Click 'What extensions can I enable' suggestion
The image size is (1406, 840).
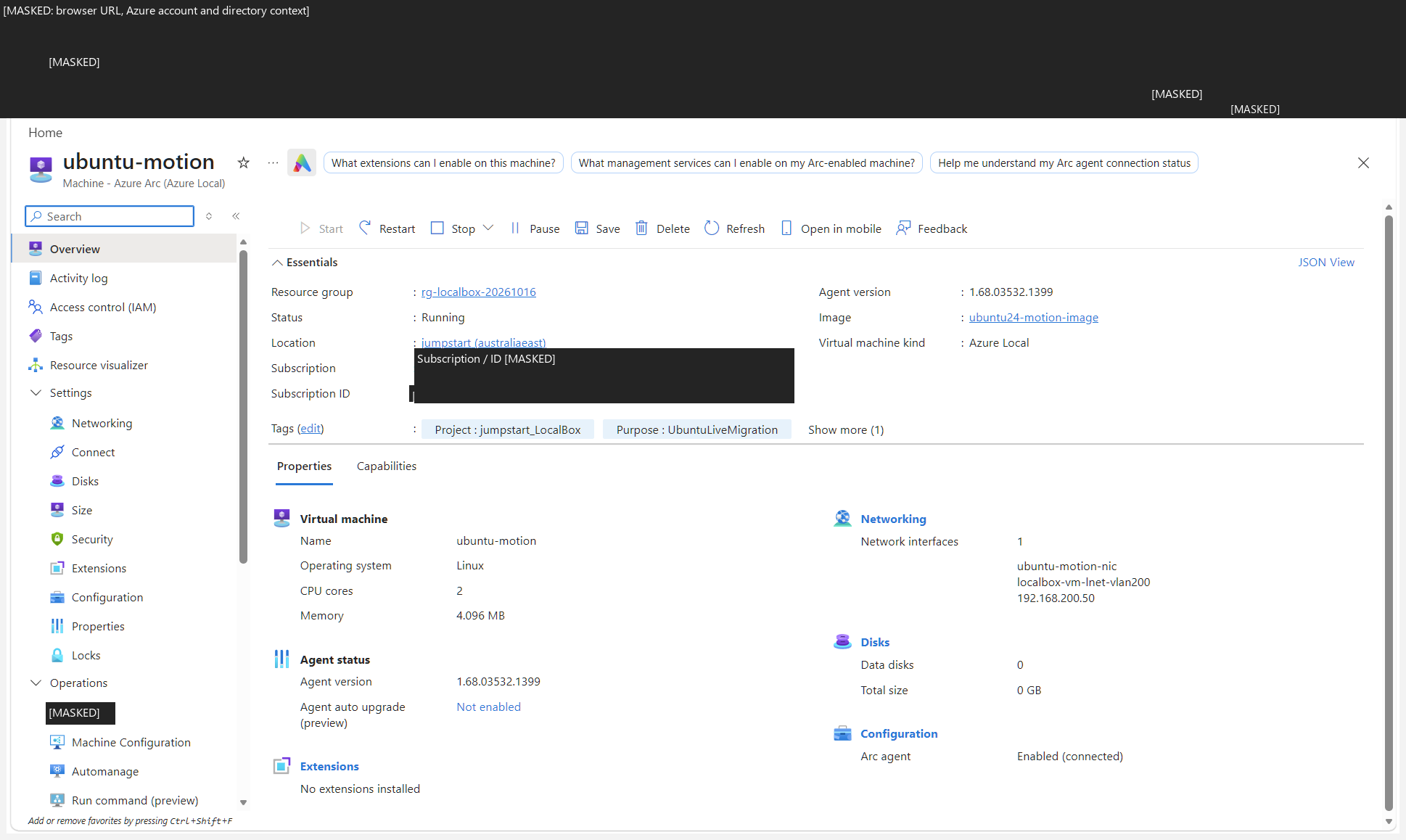click(x=443, y=162)
